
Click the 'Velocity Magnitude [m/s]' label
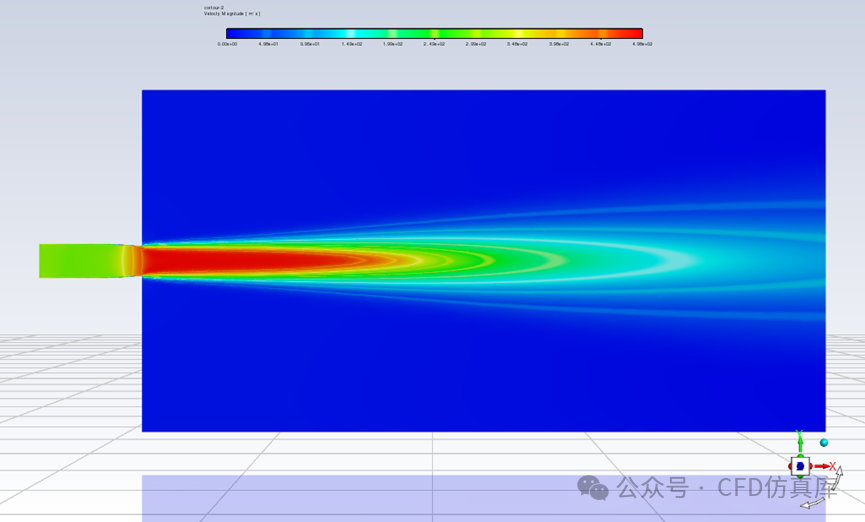click(232, 14)
